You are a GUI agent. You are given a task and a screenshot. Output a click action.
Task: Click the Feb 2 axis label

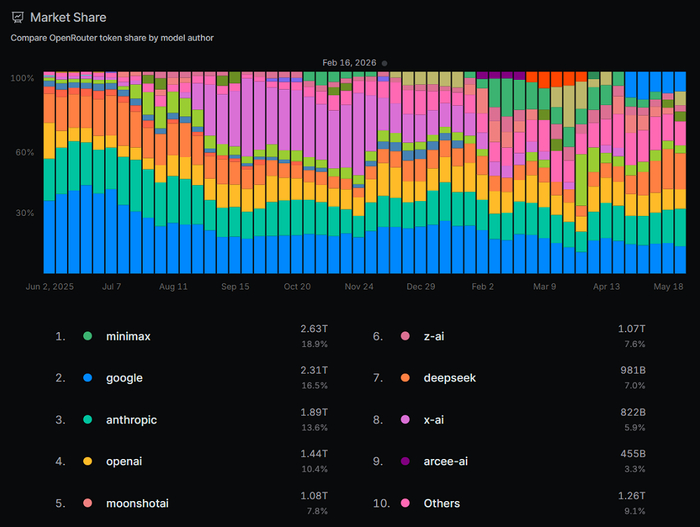click(x=483, y=287)
